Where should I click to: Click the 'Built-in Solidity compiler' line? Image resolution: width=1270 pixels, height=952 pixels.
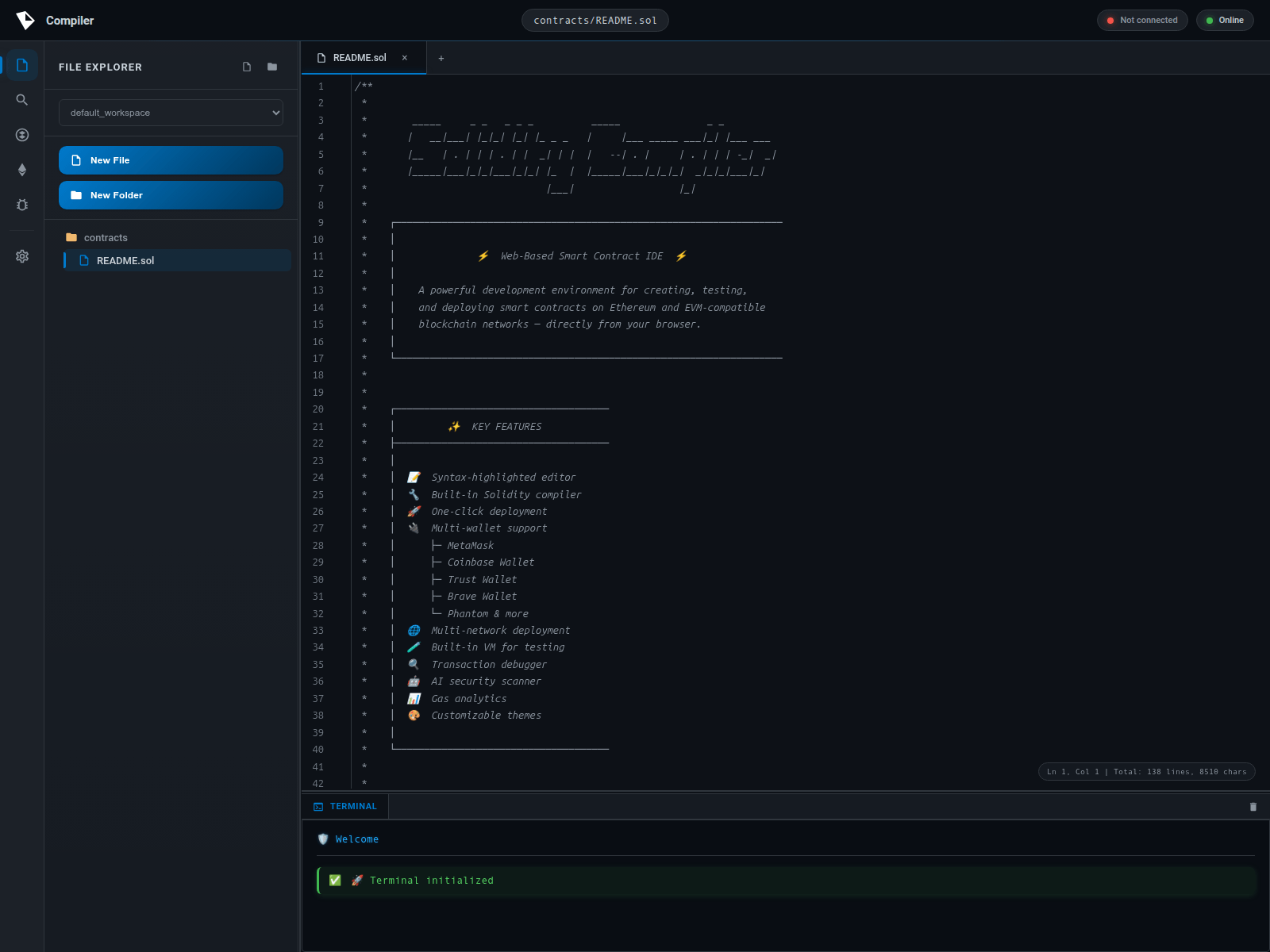pyautogui.click(x=506, y=495)
